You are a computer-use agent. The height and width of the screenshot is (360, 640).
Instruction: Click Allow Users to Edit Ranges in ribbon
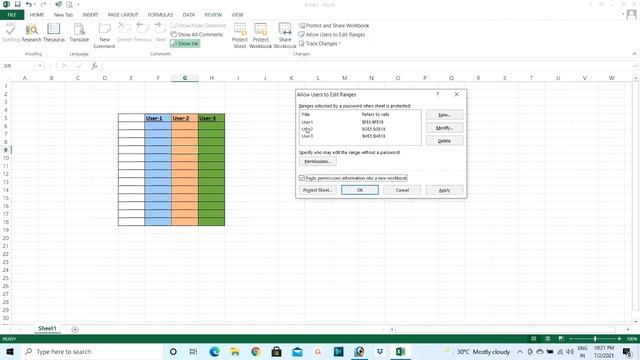pyautogui.click(x=332, y=35)
